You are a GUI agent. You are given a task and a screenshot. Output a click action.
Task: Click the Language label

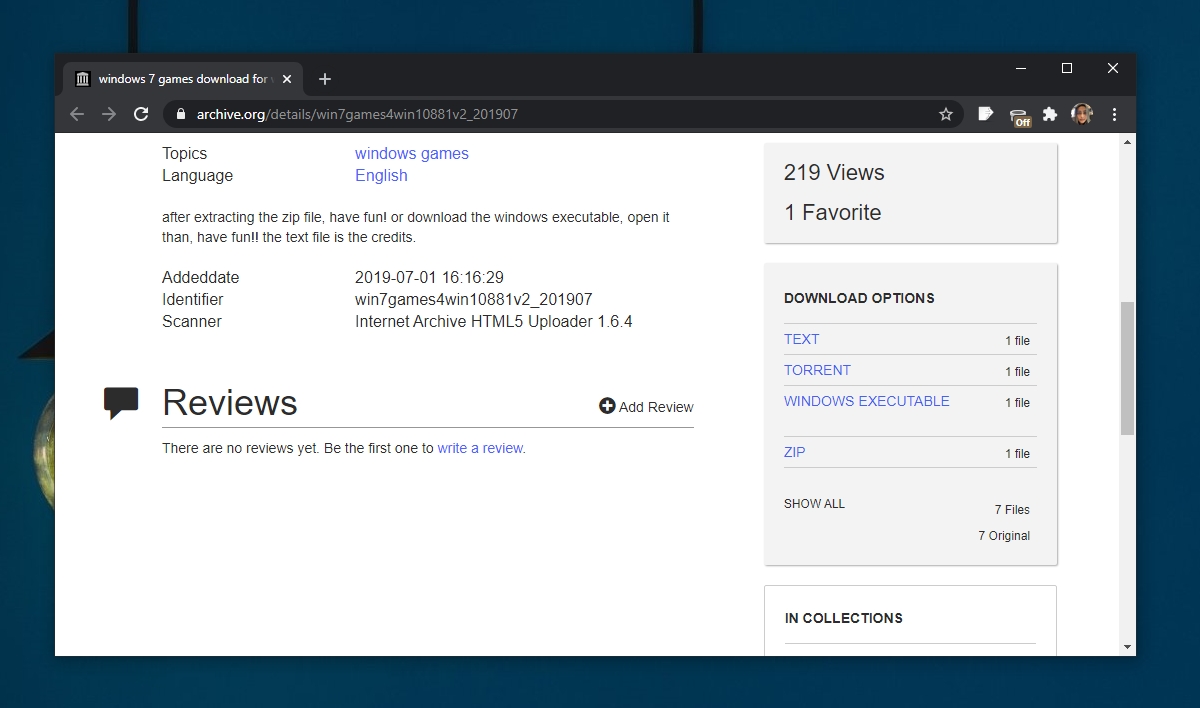click(197, 175)
